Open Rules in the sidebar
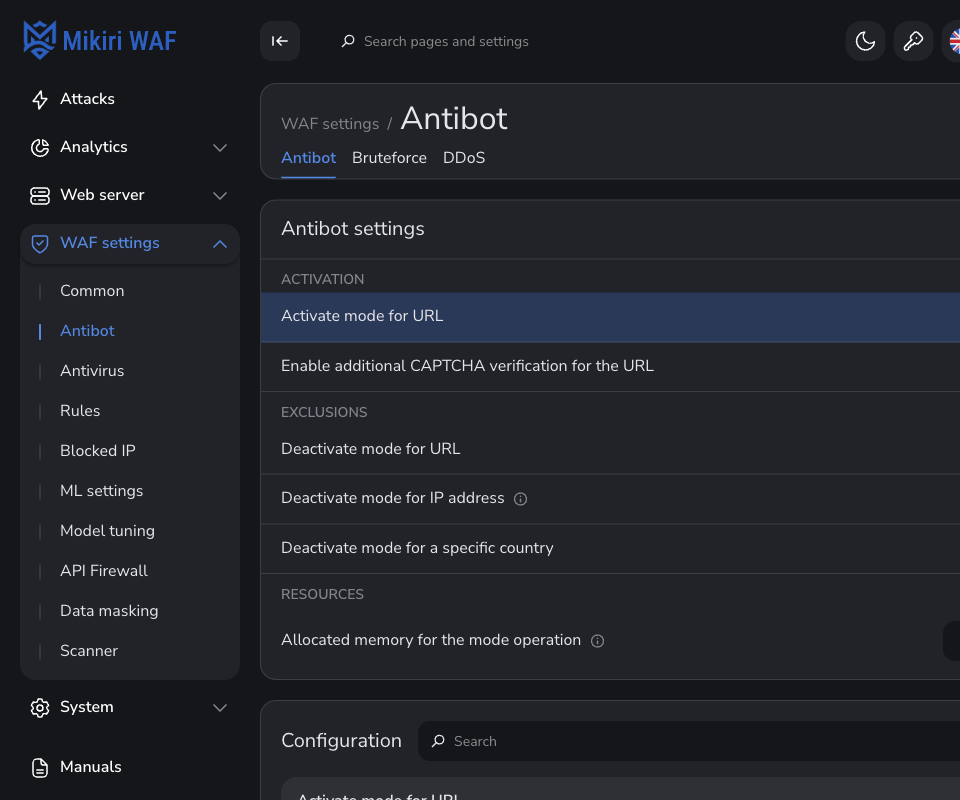Image resolution: width=960 pixels, height=800 pixels. 80,411
